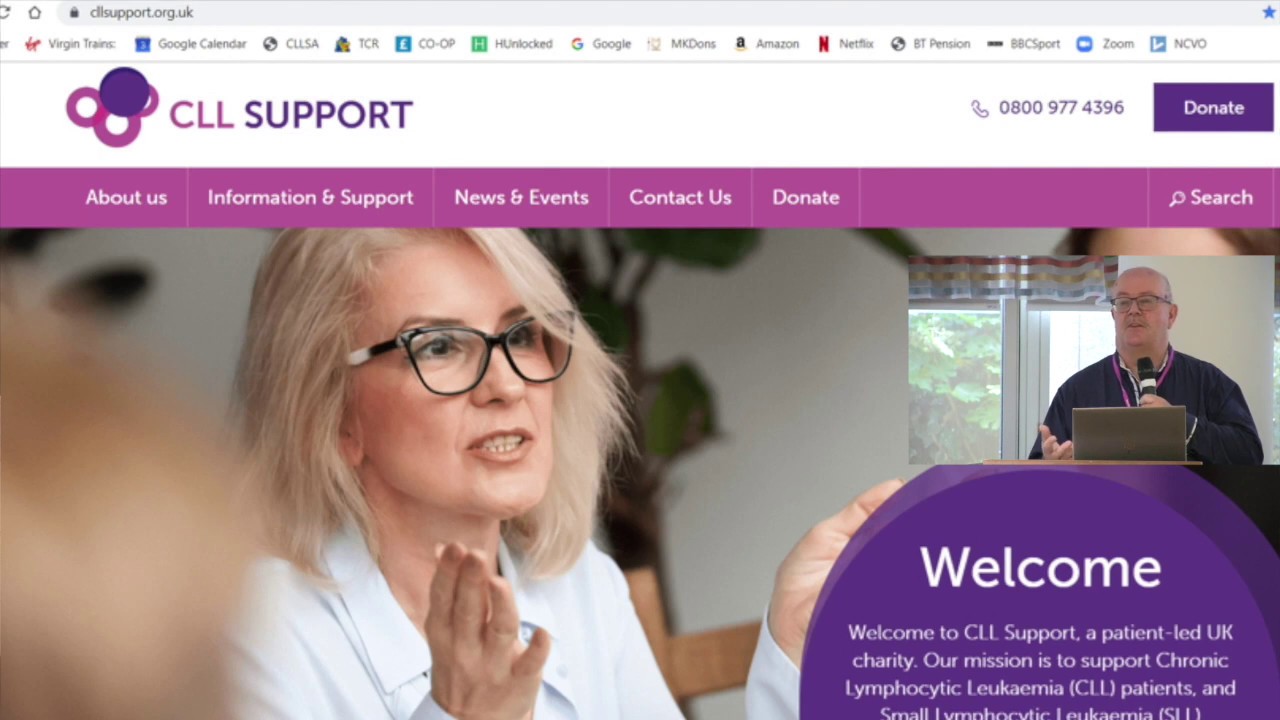Open the Search option in navigation
1280x720 pixels.
pyautogui.click(x=1211, y=197)
